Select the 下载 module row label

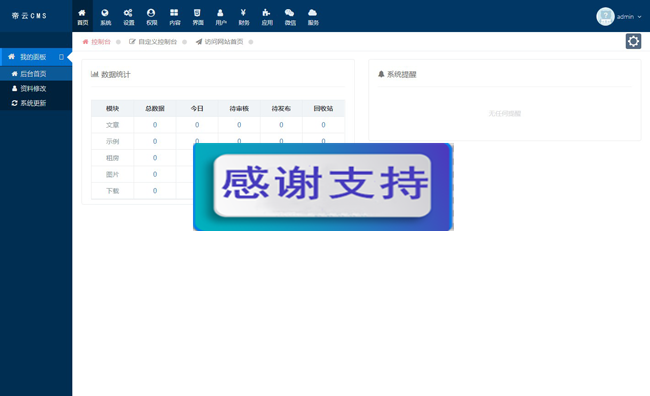click(112, 191)
